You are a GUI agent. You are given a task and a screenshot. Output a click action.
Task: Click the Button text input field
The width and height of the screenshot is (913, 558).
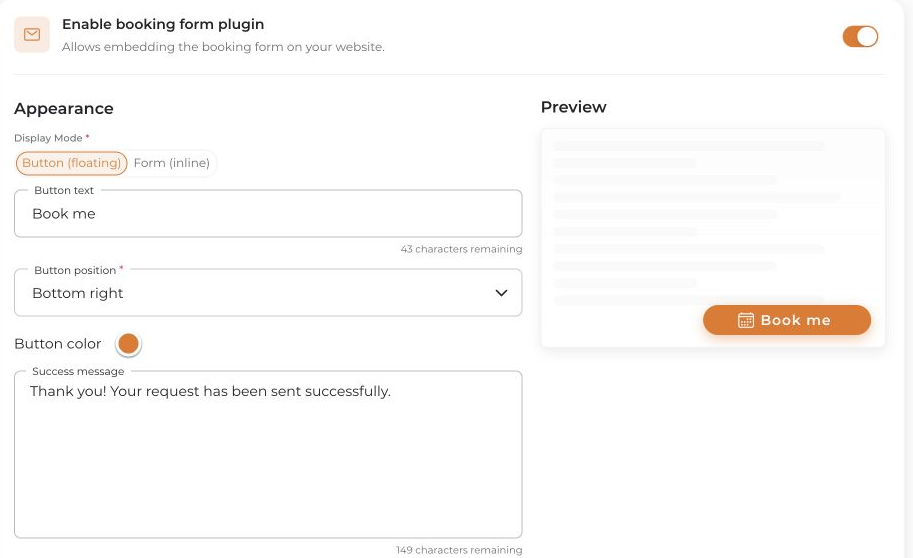point(268,214)
